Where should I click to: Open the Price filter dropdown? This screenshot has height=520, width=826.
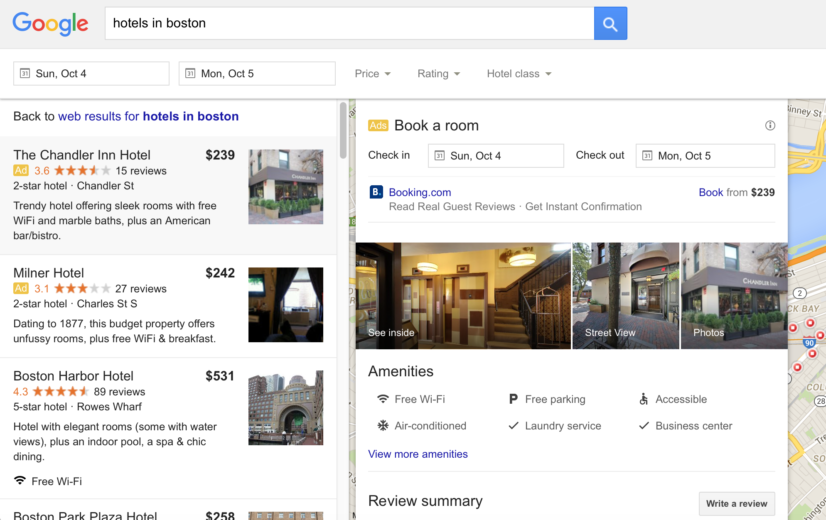pyautogui.click(x=372, y=73)
